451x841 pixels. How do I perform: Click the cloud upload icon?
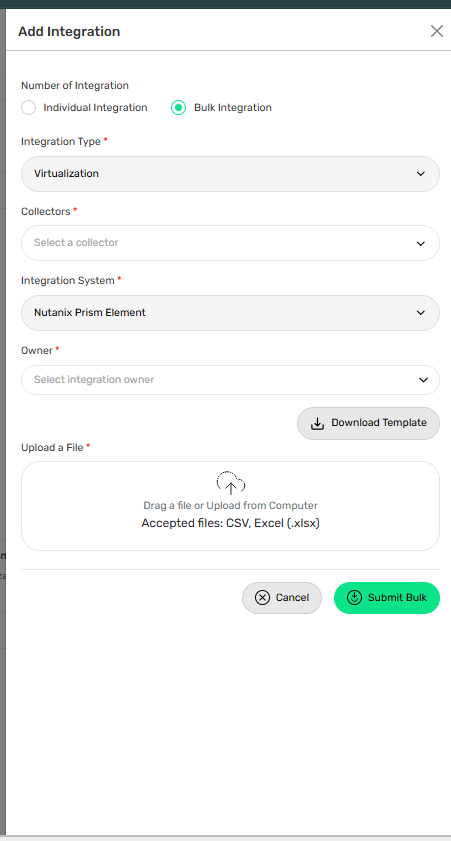[x=231, y=483]
